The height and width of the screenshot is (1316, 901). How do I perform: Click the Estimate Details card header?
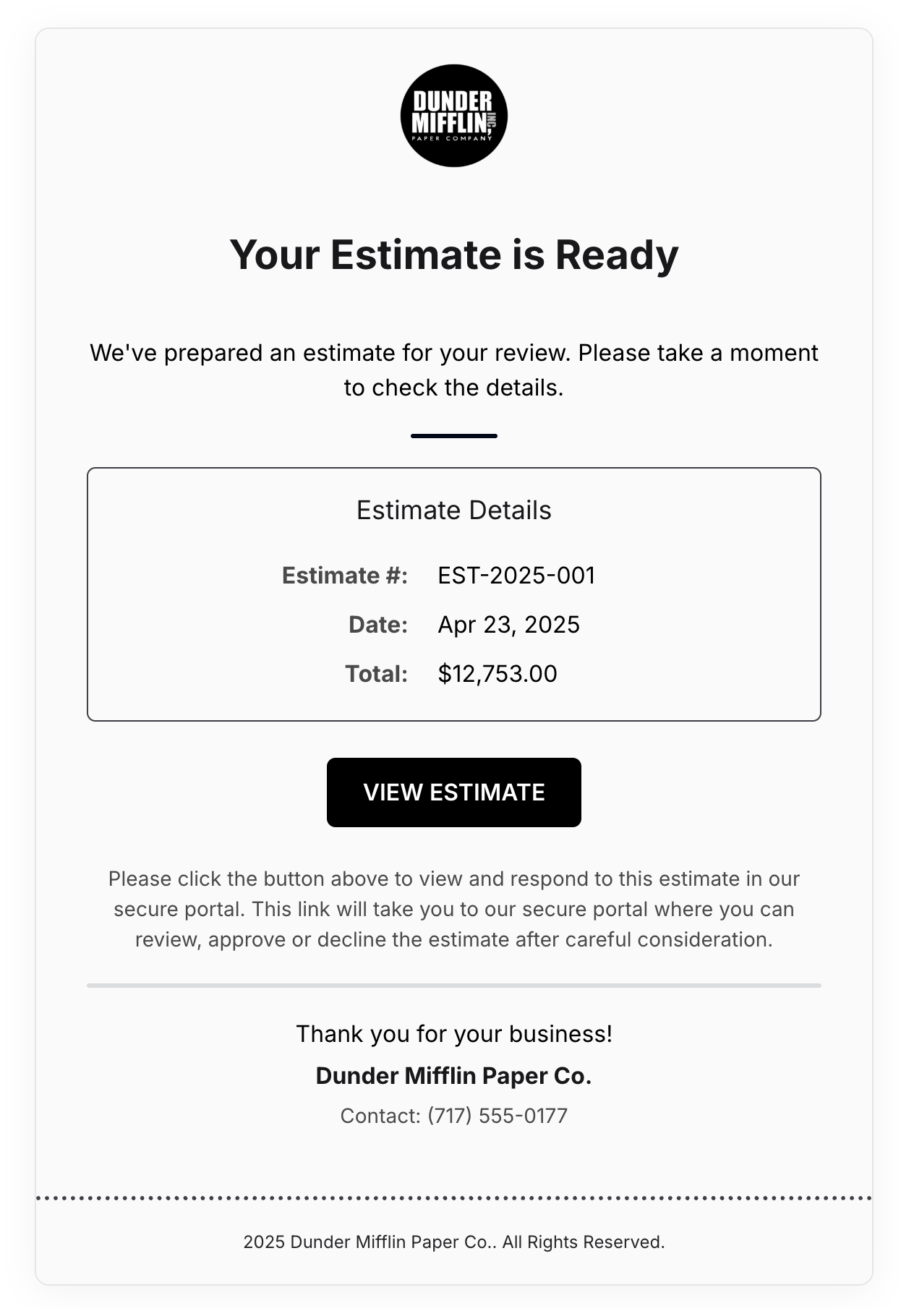[x=454, y=510]
